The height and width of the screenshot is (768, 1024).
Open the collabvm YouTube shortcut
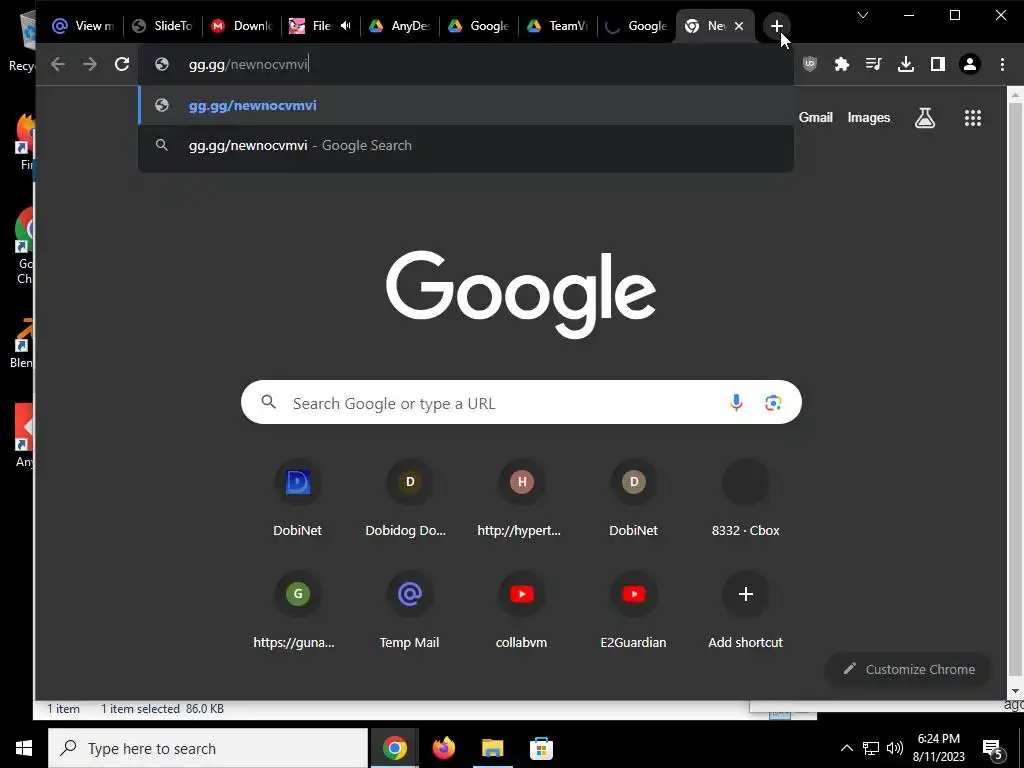(521, 609)
